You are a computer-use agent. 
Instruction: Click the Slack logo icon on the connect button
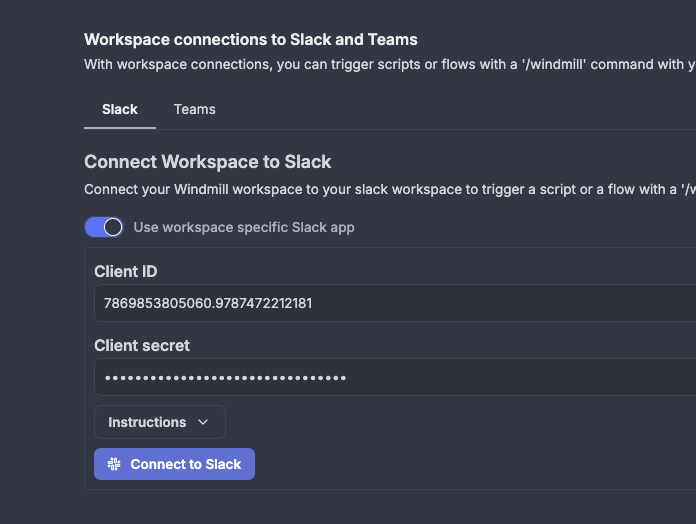(x=114, y=464)
